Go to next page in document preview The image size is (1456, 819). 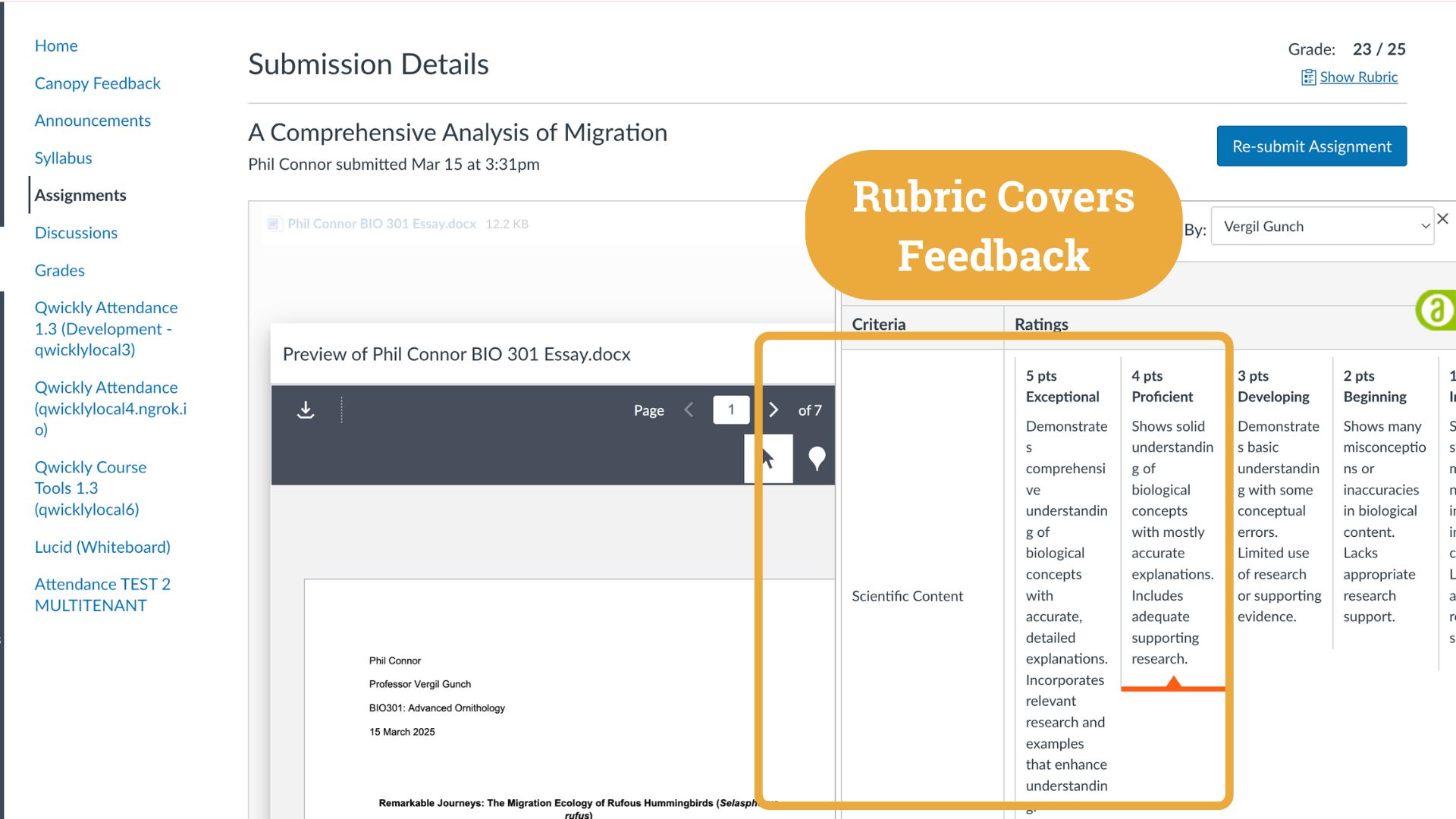773,410
